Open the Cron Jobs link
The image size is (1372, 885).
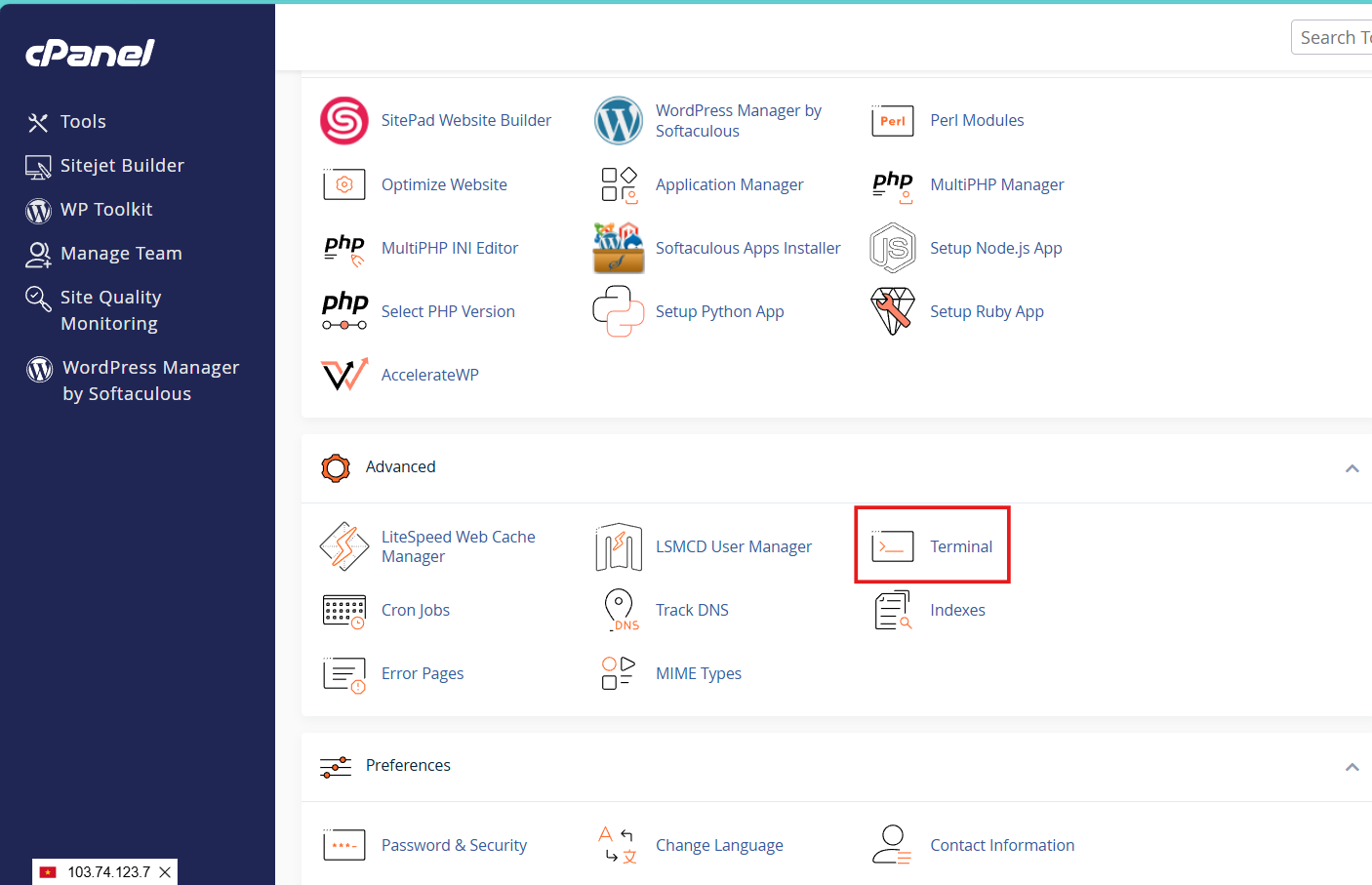point(416,610)
